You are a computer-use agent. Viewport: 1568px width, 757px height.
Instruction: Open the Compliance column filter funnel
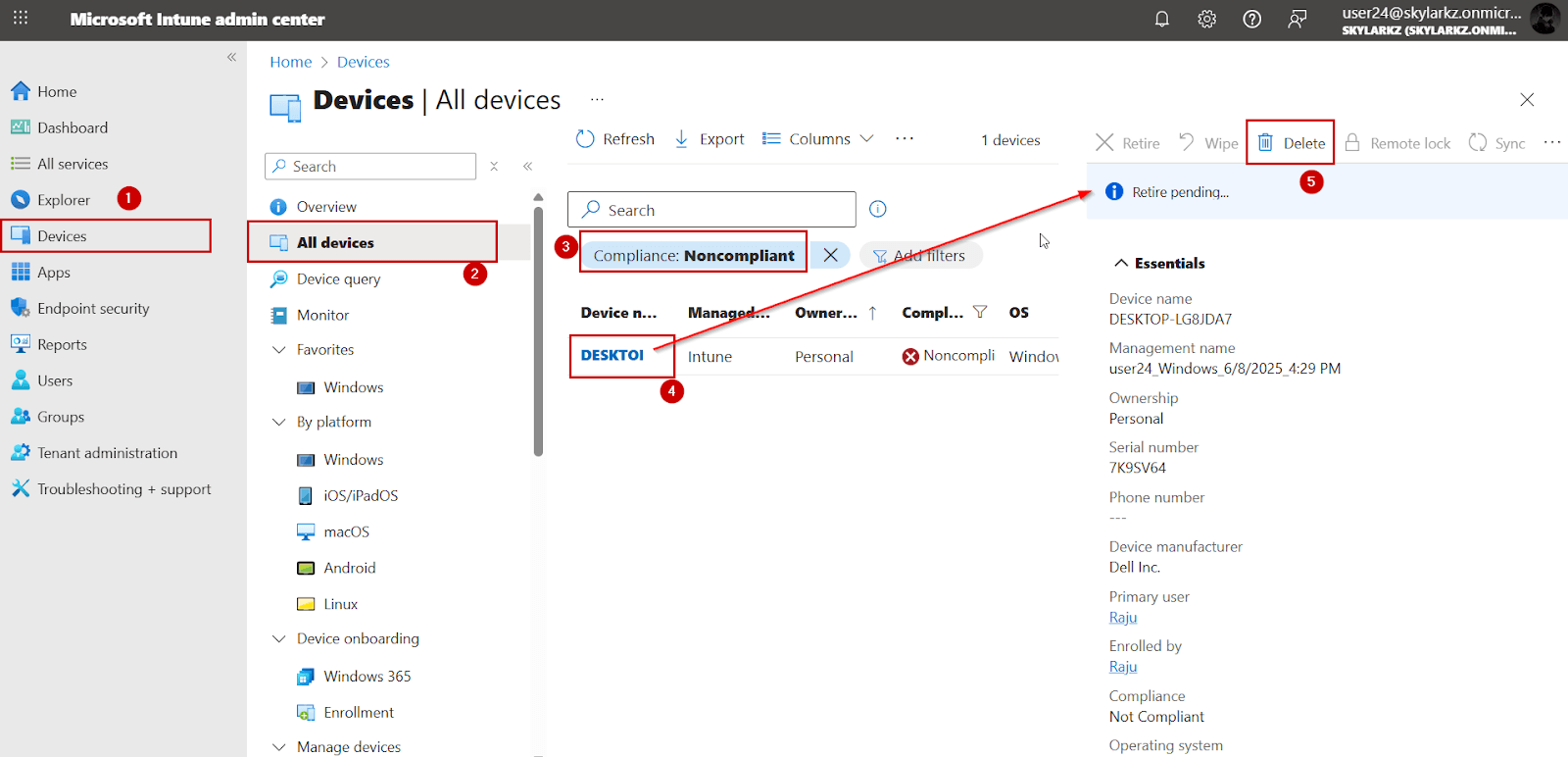pos(980,312)
